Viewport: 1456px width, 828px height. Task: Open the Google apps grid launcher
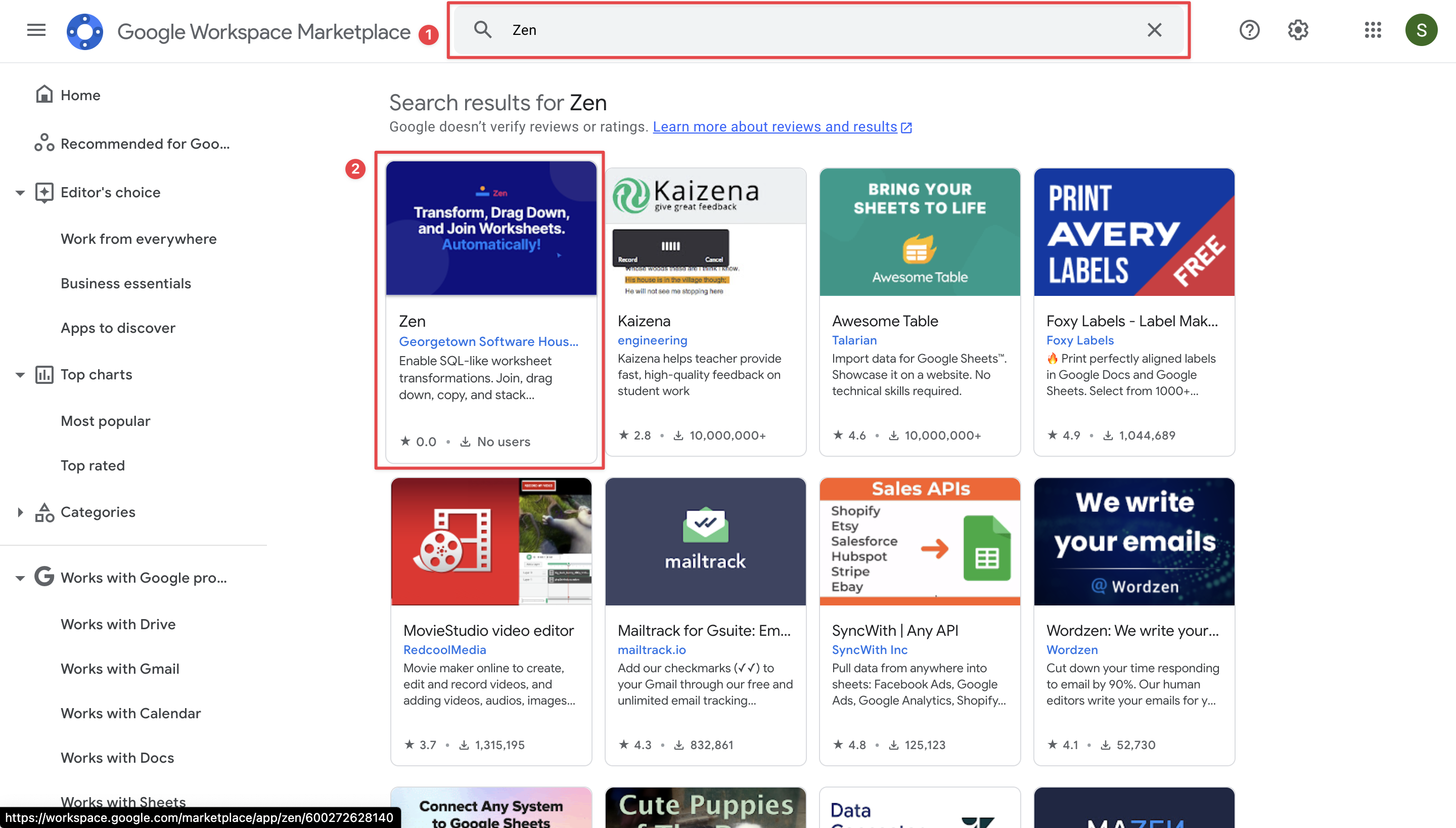point(1373,29)
